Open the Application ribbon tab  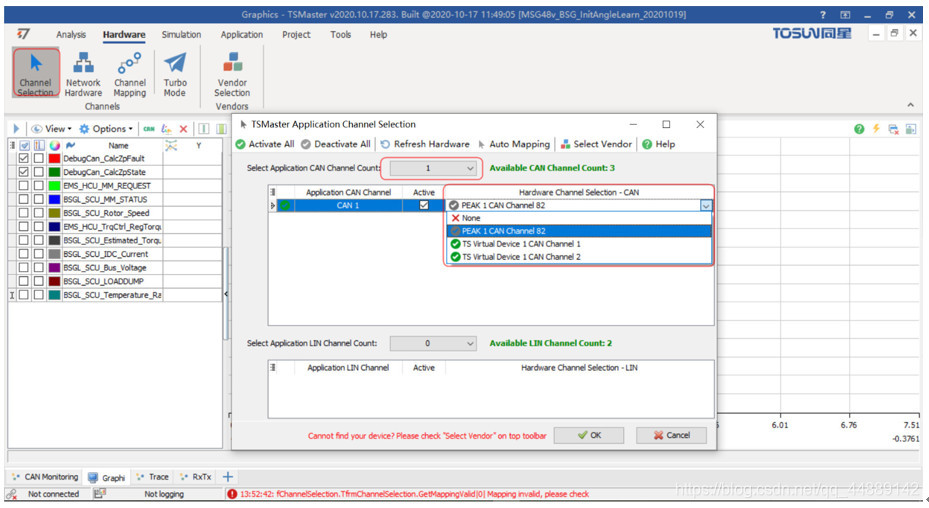tap(242, 34)
